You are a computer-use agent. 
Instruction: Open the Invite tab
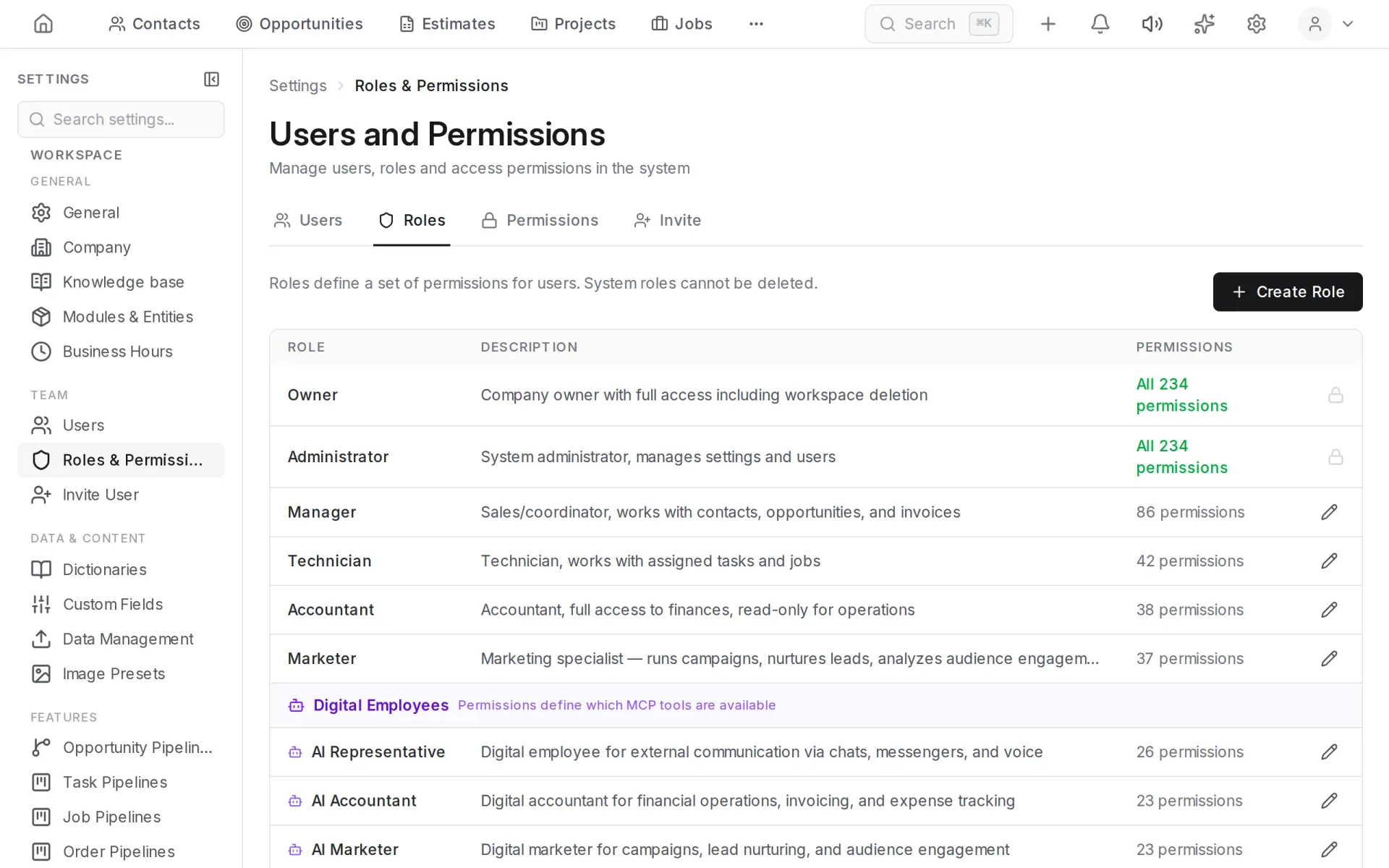point(667,220)
